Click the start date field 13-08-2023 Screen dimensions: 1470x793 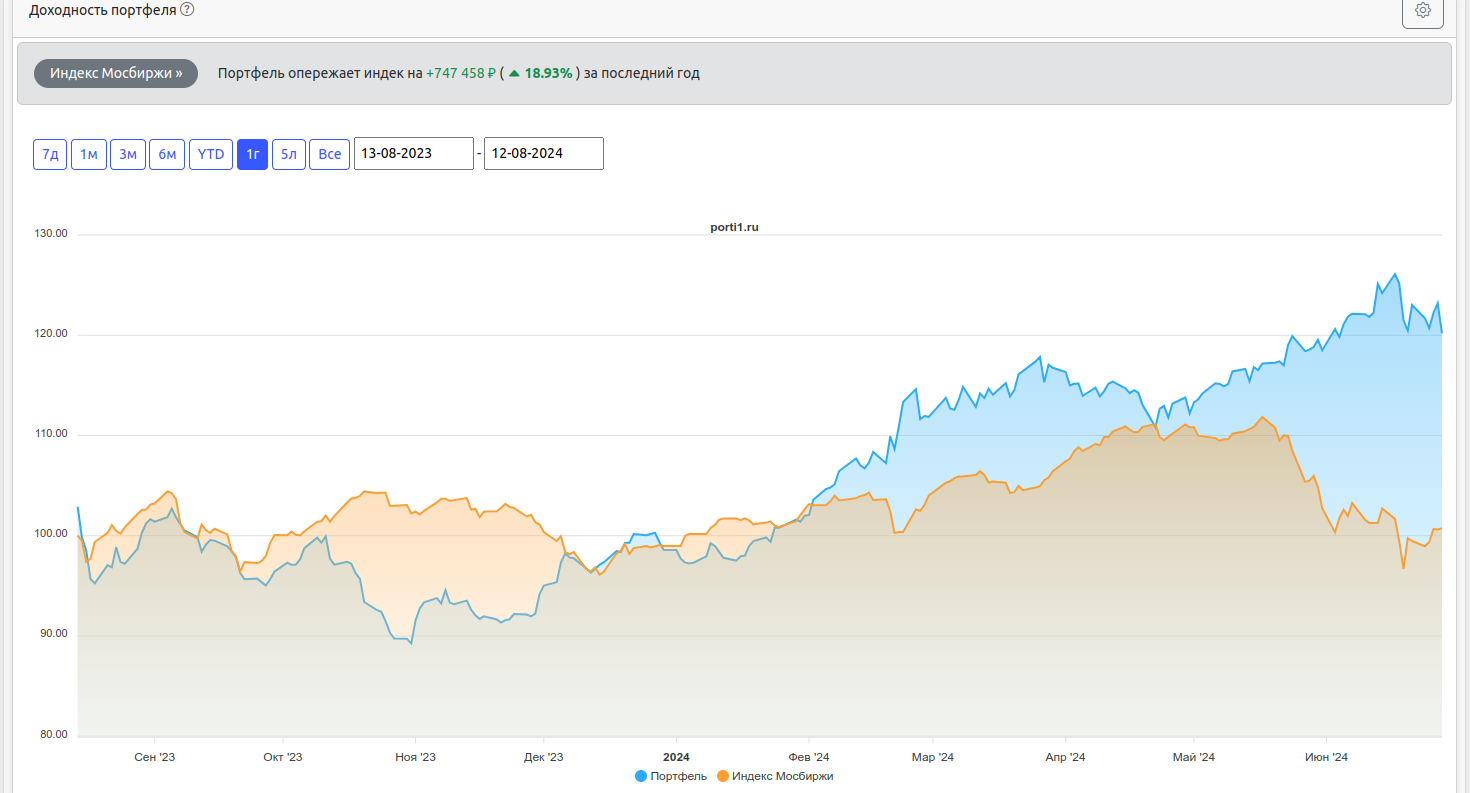tap(413, 154)
